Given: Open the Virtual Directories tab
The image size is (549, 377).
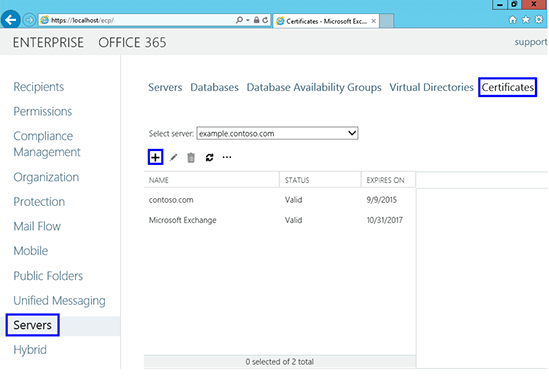Looking at the screenshot, I should 431,87.
